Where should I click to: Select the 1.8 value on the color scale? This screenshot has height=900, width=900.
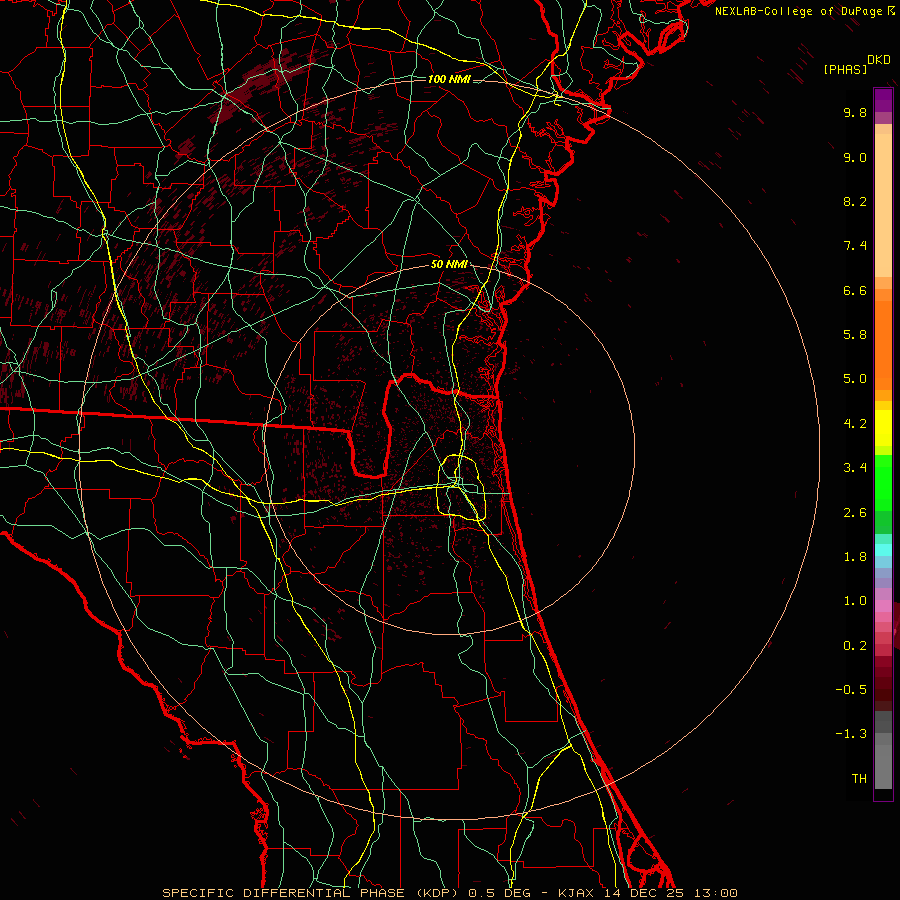coord(855,557)
